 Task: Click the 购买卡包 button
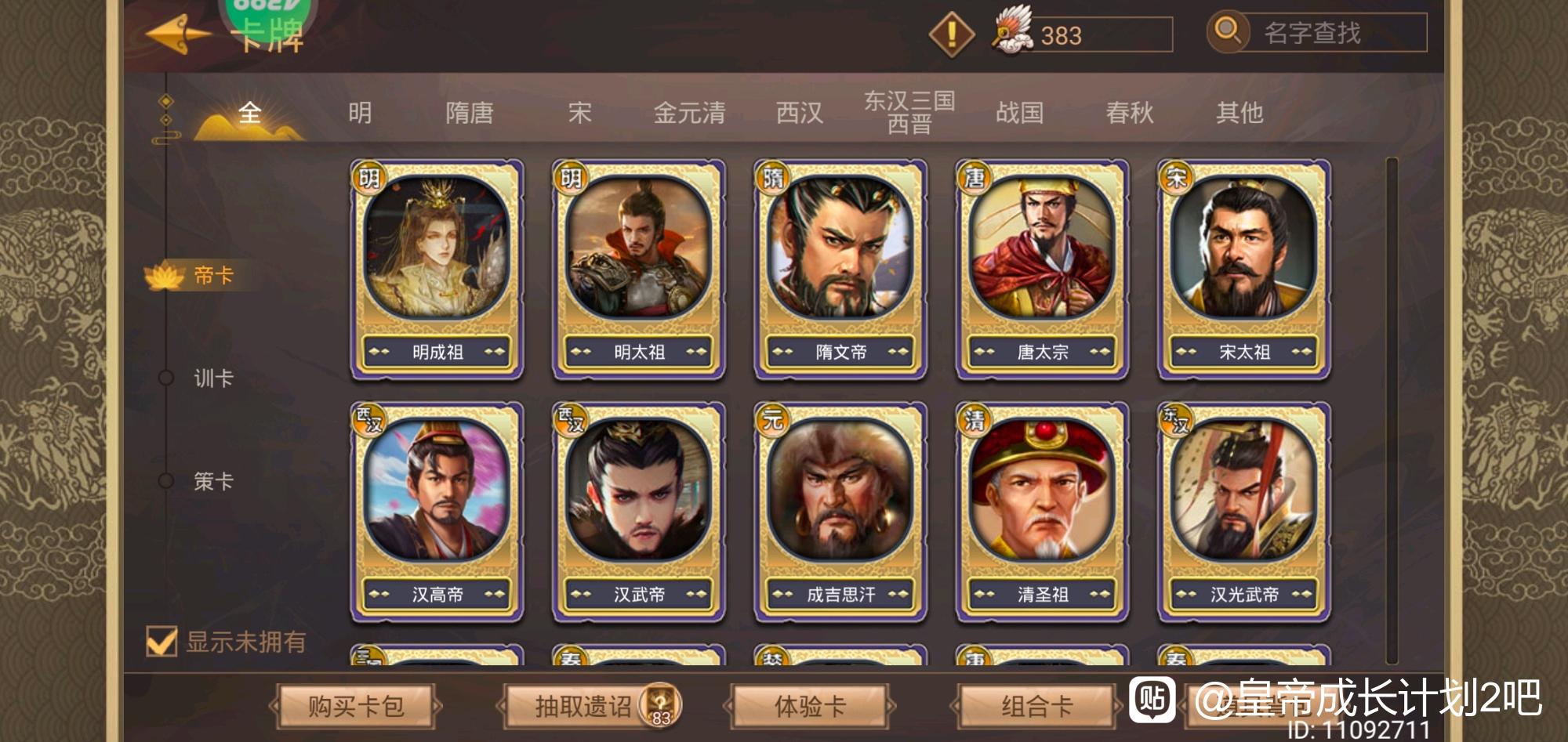[x=355, y=706]
